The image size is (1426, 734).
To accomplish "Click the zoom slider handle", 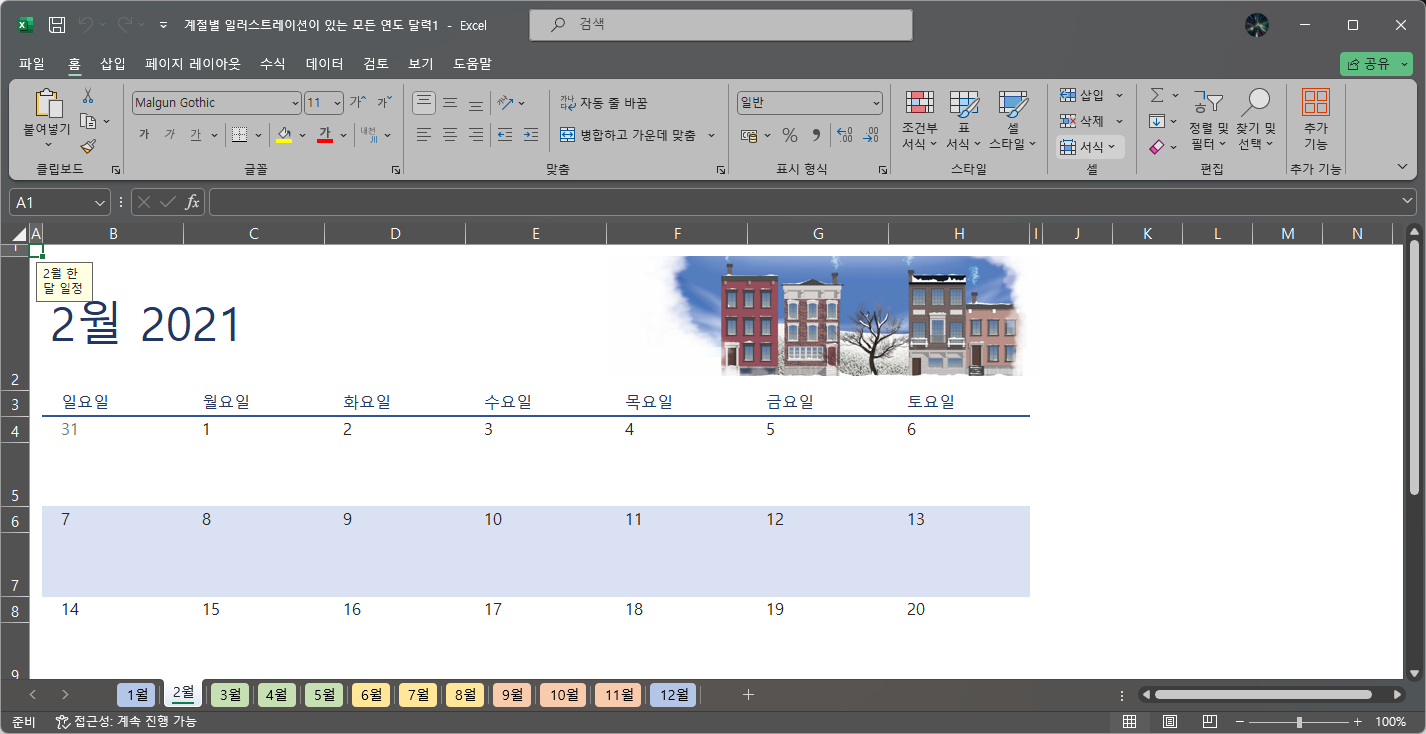I will 1299,722.
